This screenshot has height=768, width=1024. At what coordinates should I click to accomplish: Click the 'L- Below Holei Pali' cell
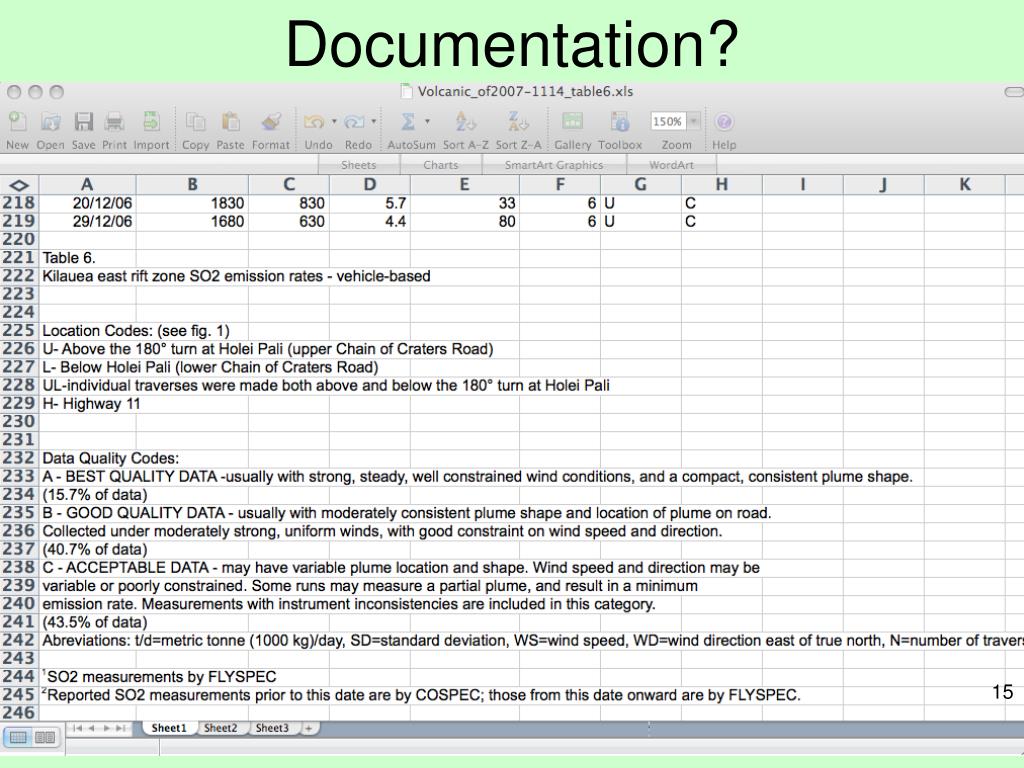[x=210, y=367]
